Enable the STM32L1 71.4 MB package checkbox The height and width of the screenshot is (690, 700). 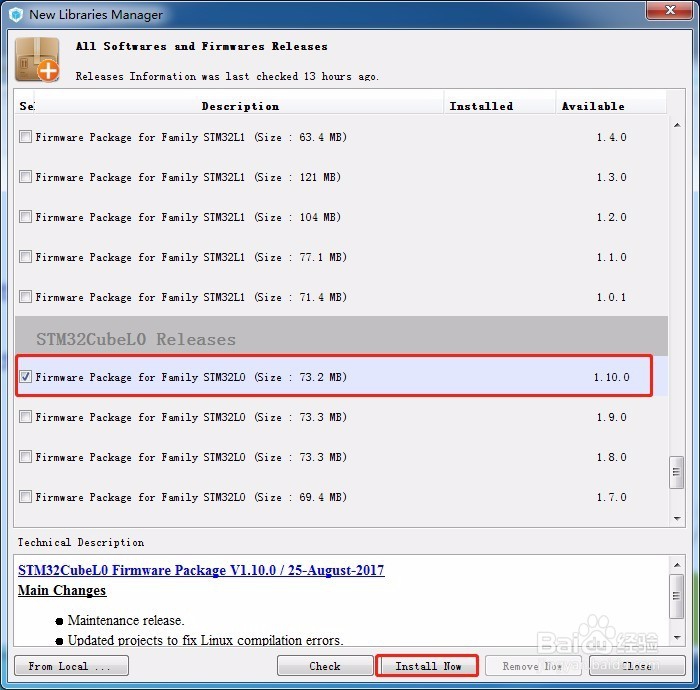point(25,297)
